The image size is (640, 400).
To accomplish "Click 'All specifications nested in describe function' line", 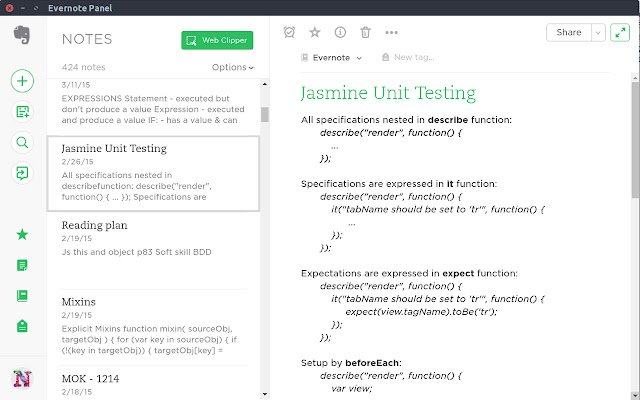I will (x=406, y=120).
